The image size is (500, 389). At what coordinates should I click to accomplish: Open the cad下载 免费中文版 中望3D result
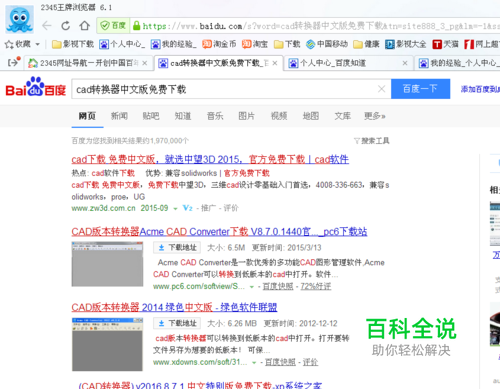click(210, 160)
